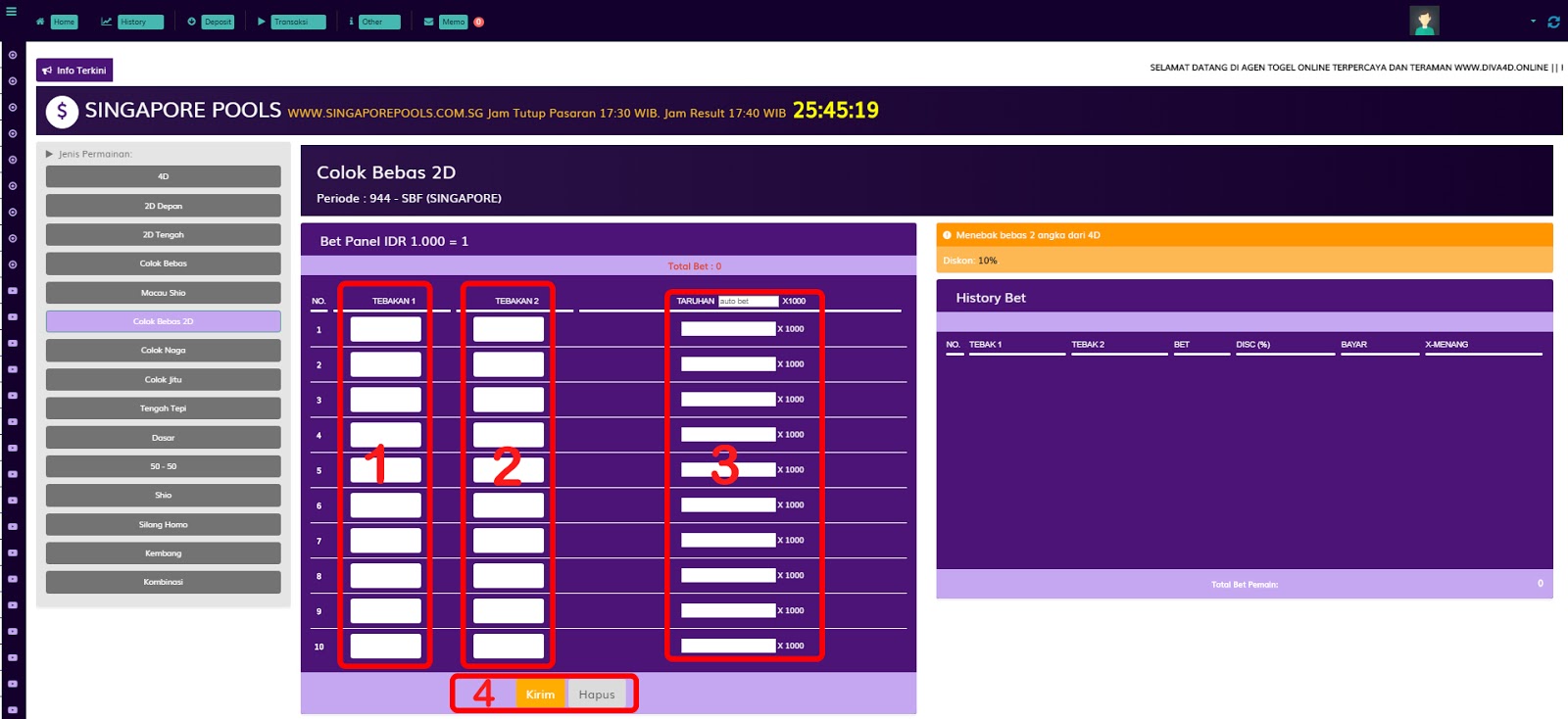Viewport: 1568px width, 719px height.
Task: Select the Kombinasi game type
Action: (x=163, y=582)
